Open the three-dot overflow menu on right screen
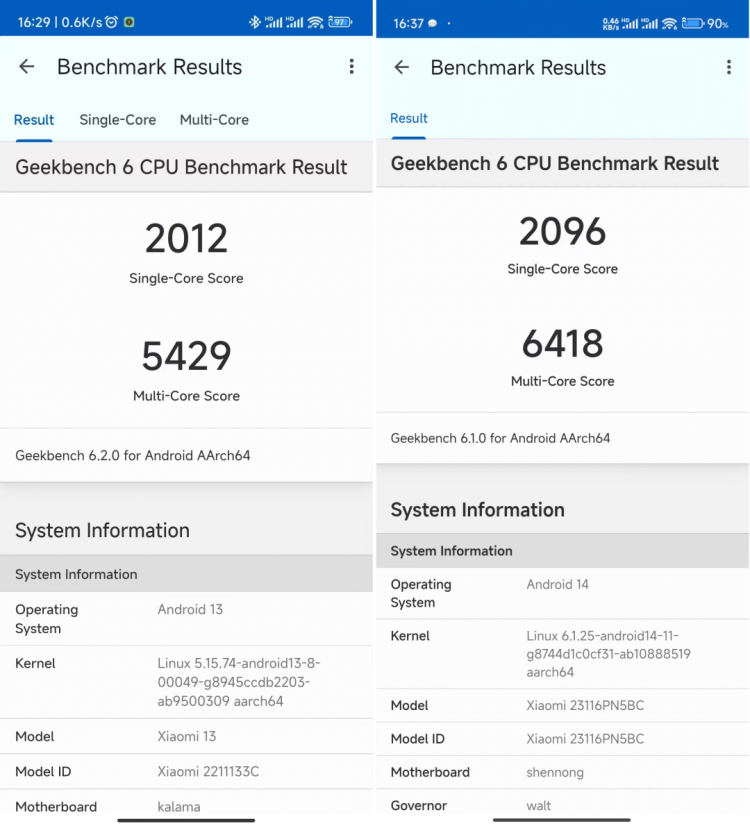The width and height of the screenshot is (750, 828). tap(729, 67)
